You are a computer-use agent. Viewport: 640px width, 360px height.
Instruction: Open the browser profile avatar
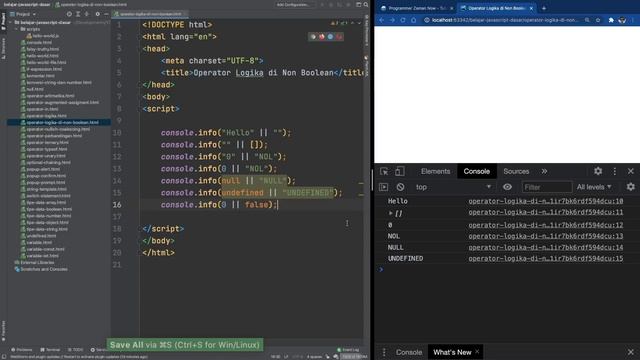(x=622, y=20)
